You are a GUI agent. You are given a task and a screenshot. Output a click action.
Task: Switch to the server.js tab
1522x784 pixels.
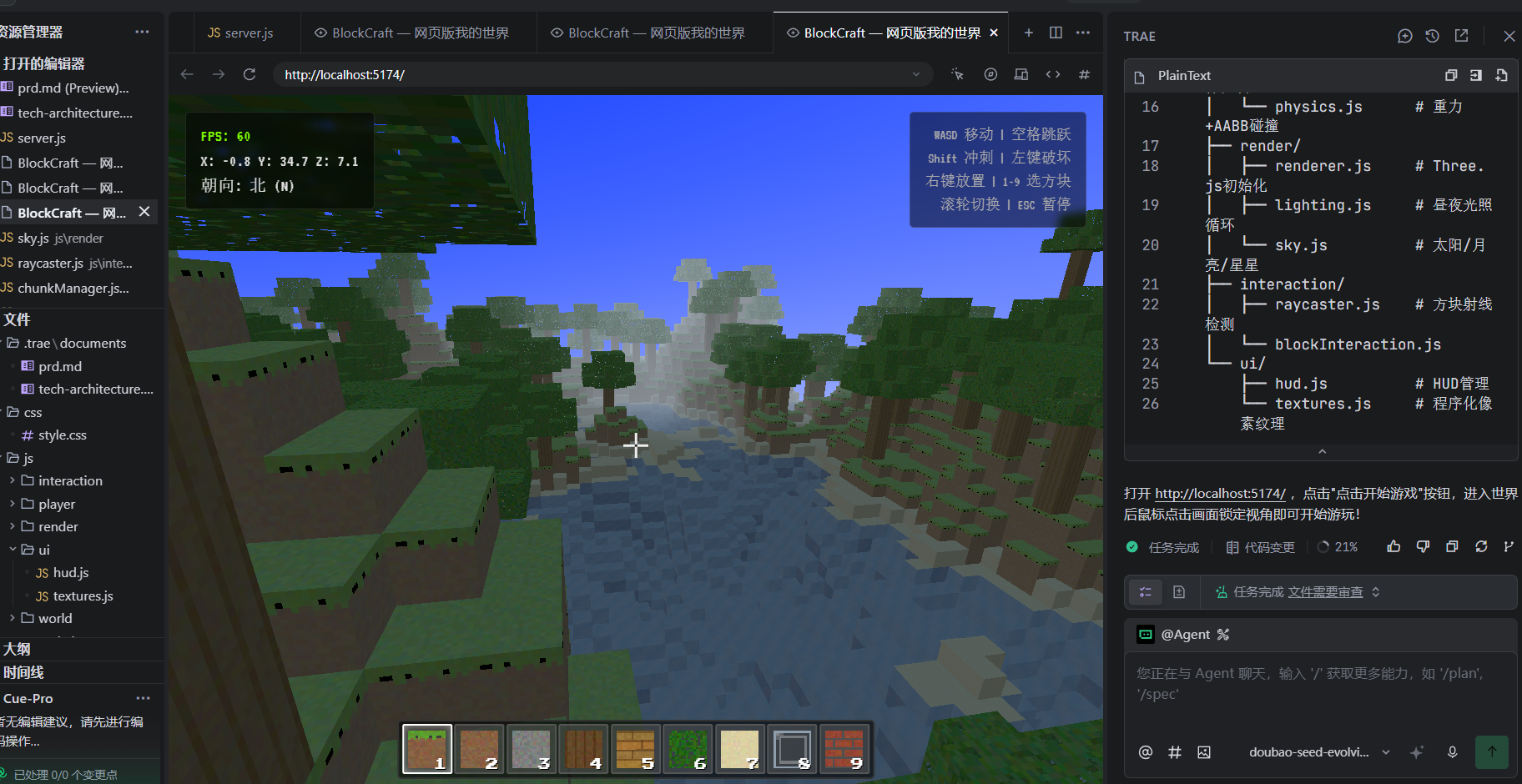240,33
